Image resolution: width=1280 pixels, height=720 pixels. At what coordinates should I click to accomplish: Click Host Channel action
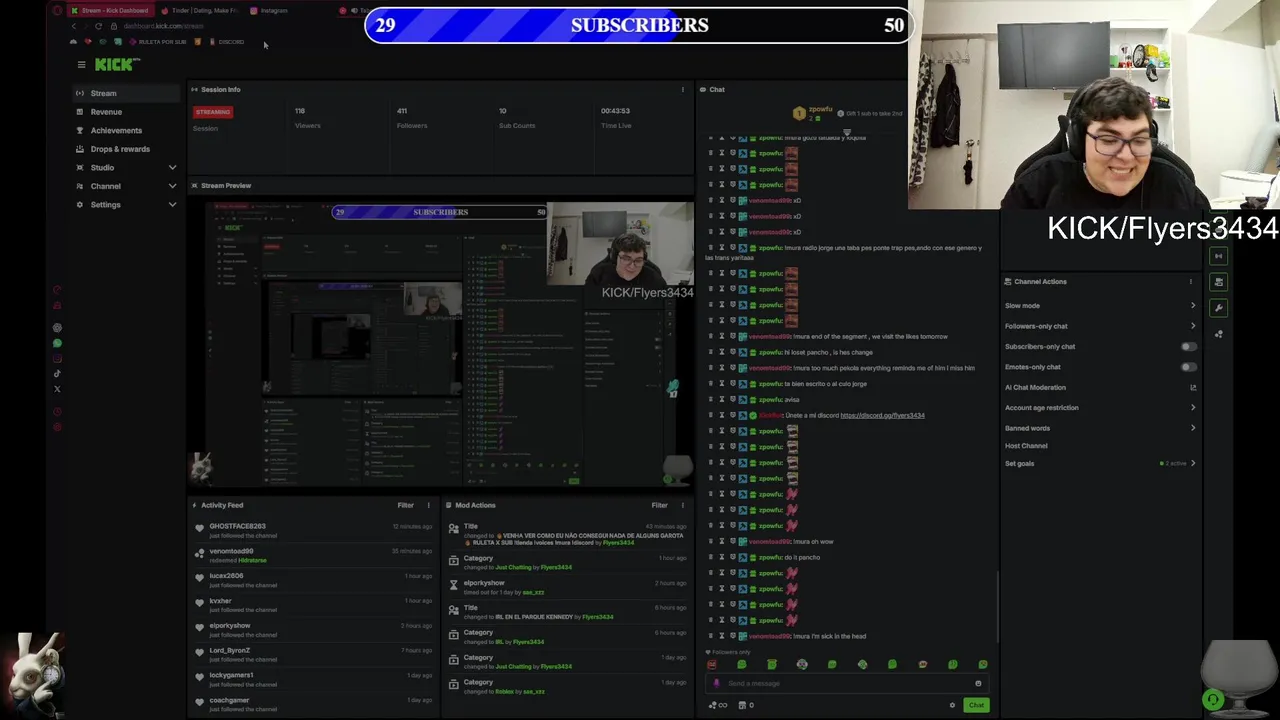tap(1026, 446)
